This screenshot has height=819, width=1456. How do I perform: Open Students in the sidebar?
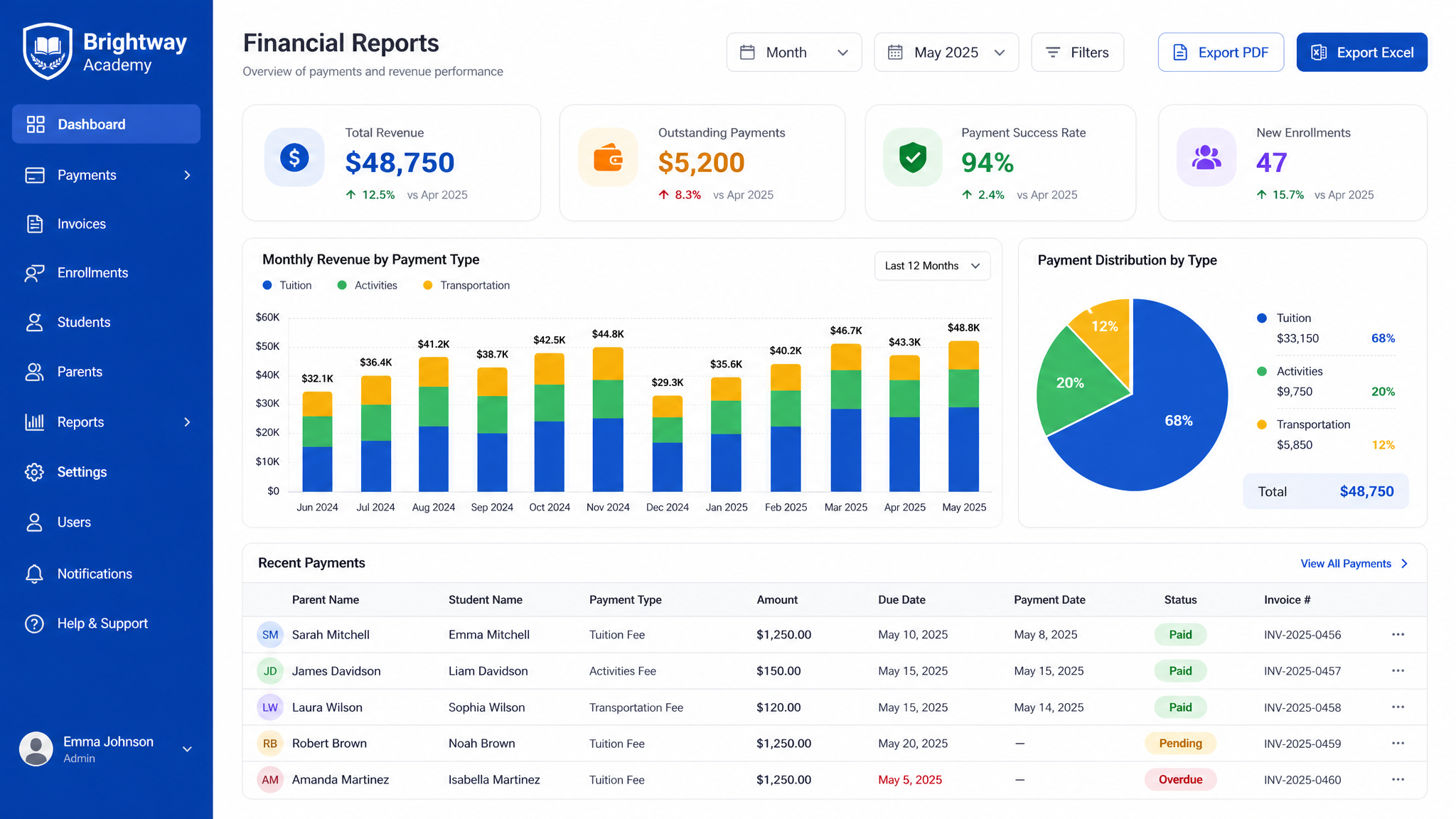[107, 322]
